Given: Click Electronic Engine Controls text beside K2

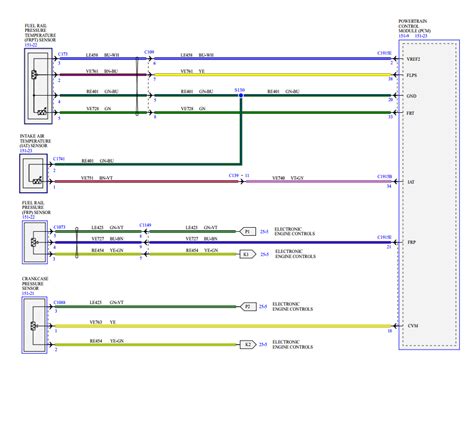Looking at the screenshot, I should 293,344.
